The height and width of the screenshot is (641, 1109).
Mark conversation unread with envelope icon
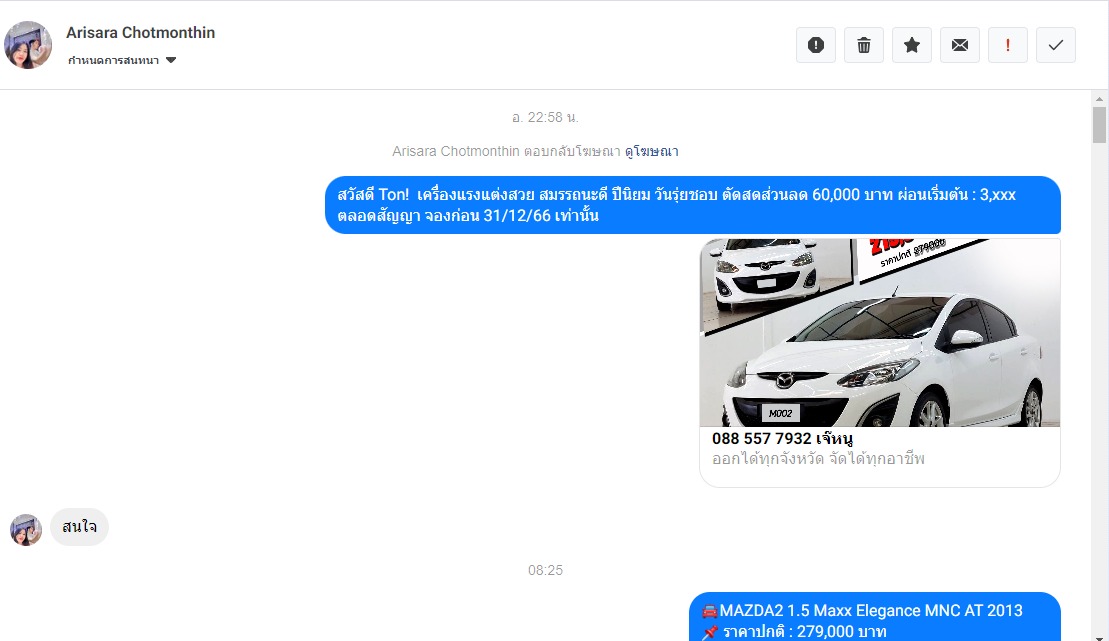click(960, 45)
